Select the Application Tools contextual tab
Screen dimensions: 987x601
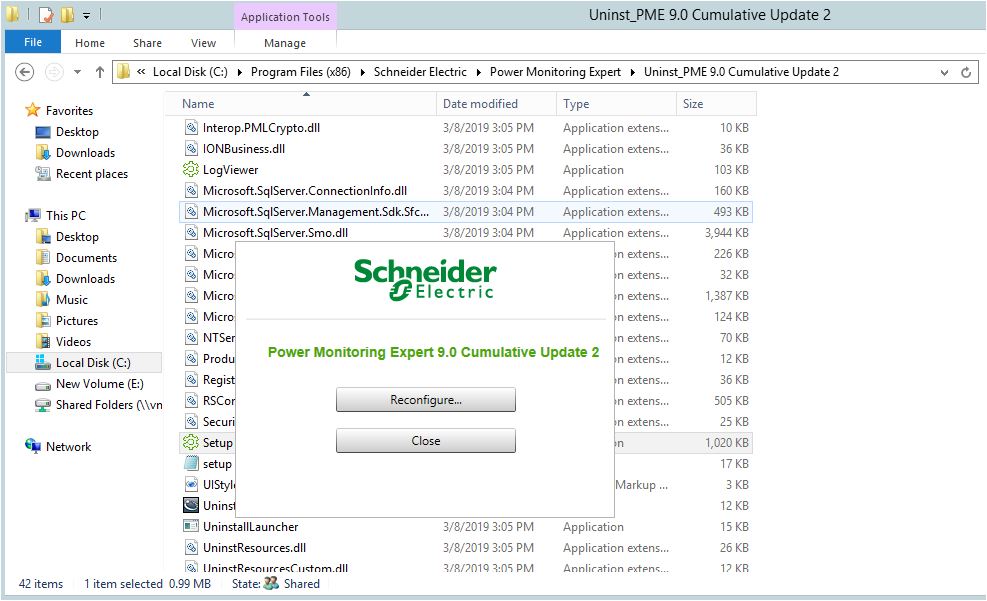(285, 17)
